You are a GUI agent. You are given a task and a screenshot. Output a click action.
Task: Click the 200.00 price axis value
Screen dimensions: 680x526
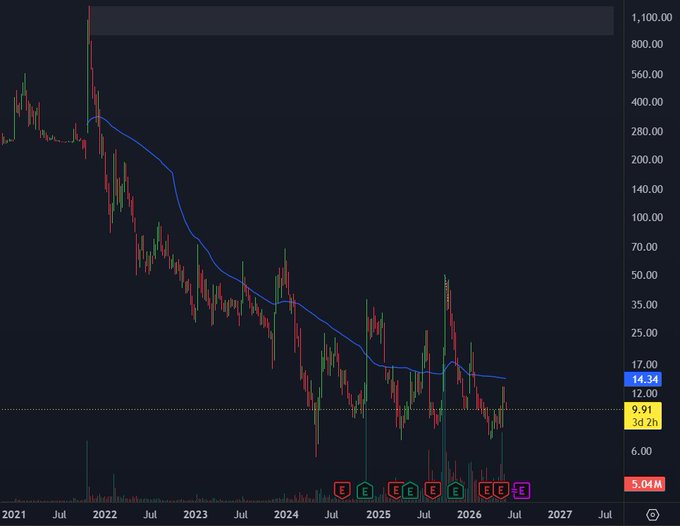647,160
